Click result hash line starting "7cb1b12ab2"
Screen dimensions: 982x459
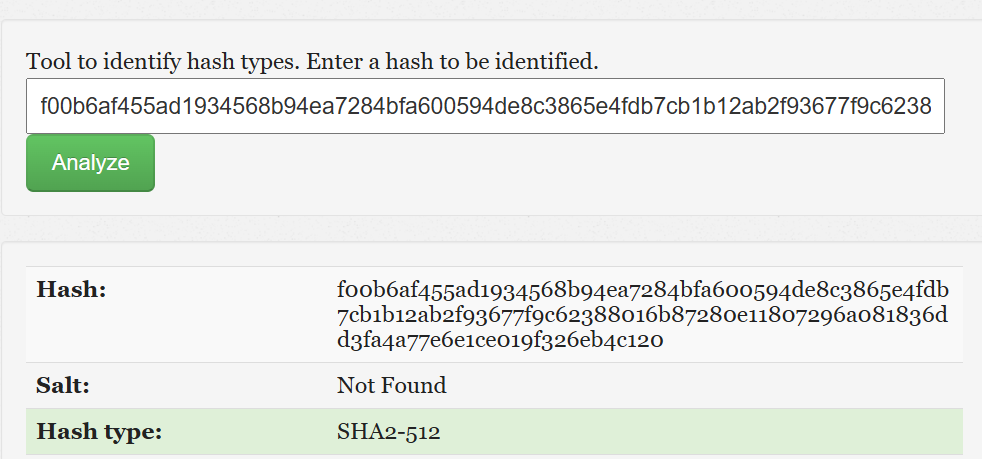tap(642, 316)
